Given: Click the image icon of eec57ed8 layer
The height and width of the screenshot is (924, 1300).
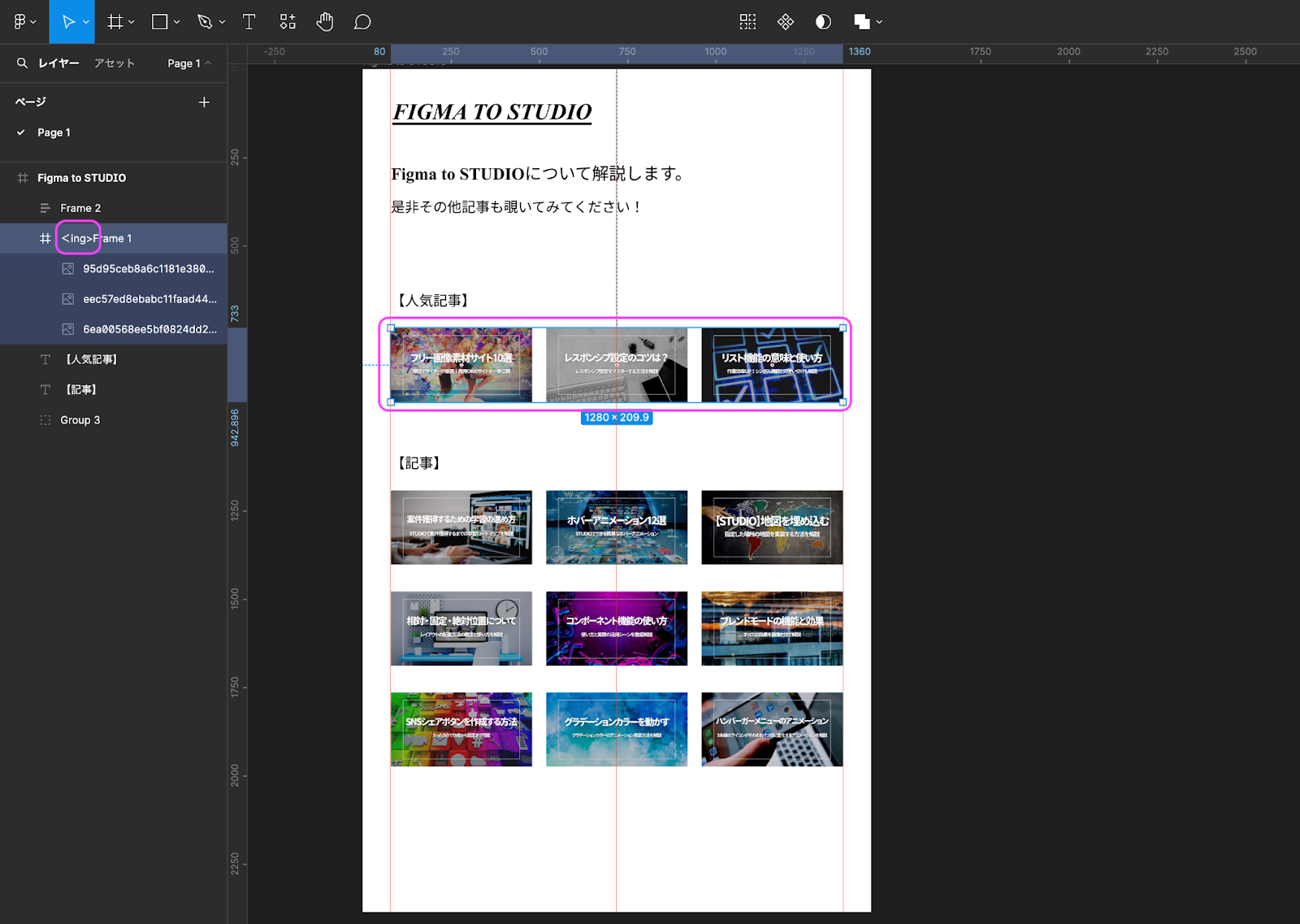Looking at the screenshot, I should (68, 298).
